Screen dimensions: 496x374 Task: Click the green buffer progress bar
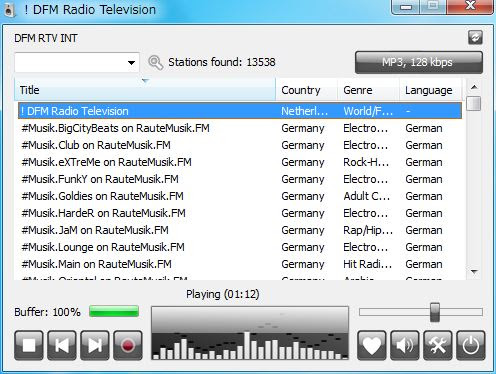(114, 311)
